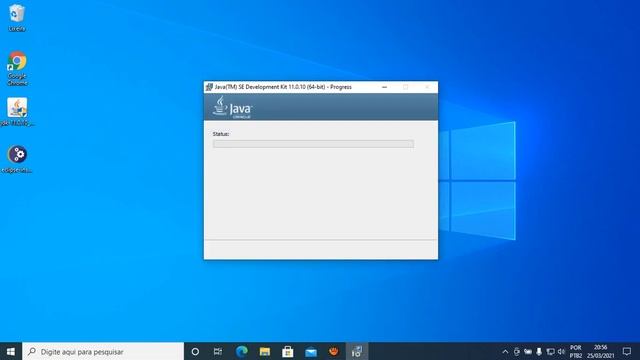Open the orange app pinned on taskbar
Viewport: 640px width, 360px height.
(334, 351)
